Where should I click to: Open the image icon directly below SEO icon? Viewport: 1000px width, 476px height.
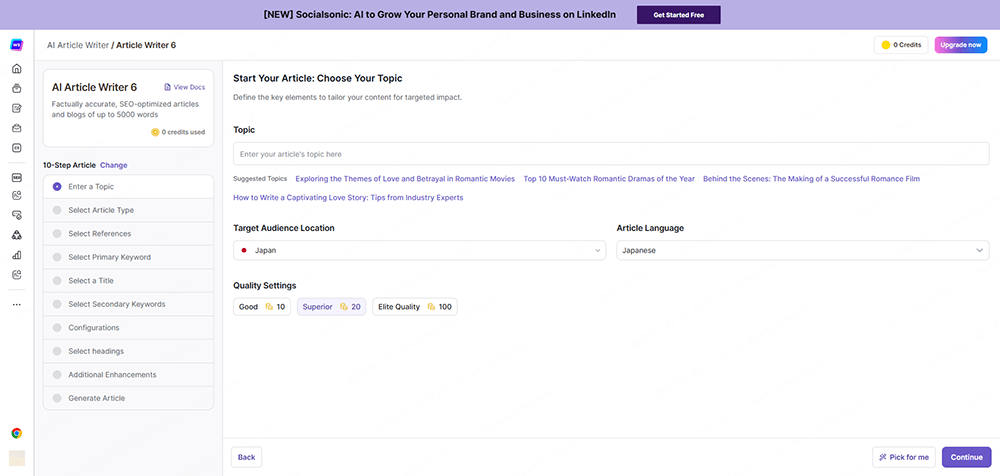(17, 196)
